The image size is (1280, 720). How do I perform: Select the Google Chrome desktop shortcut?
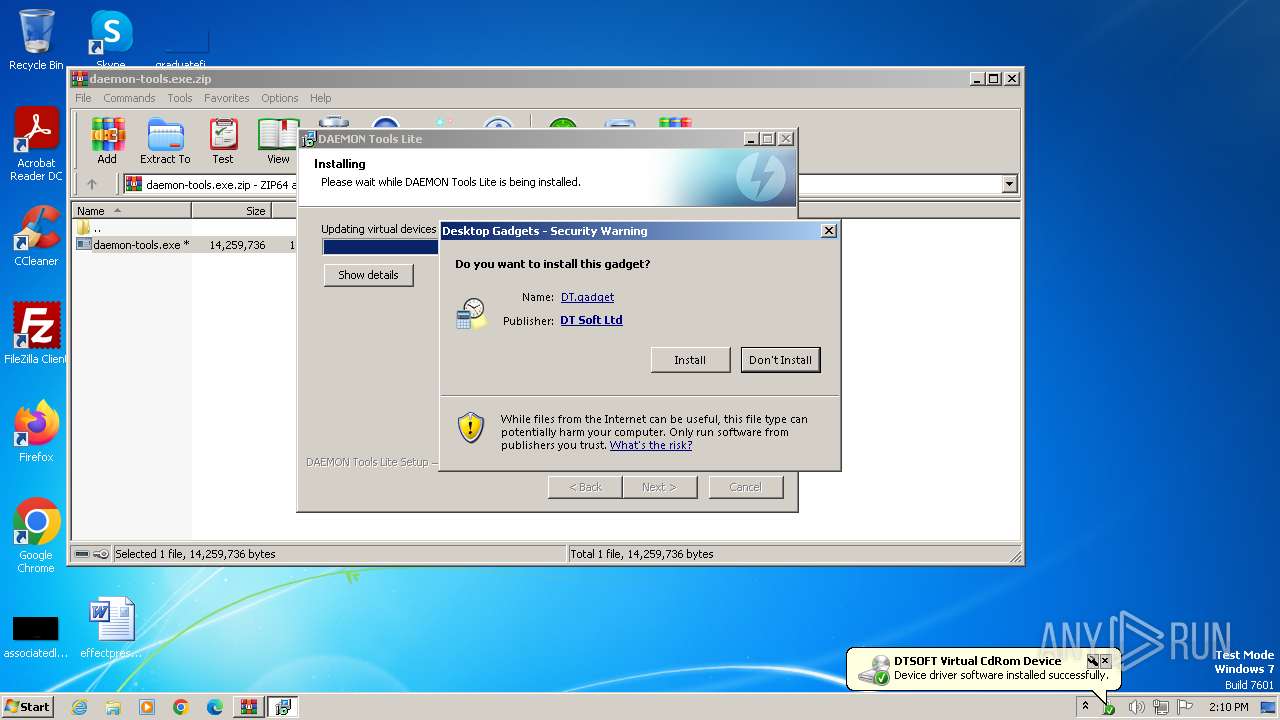point(36,536)
